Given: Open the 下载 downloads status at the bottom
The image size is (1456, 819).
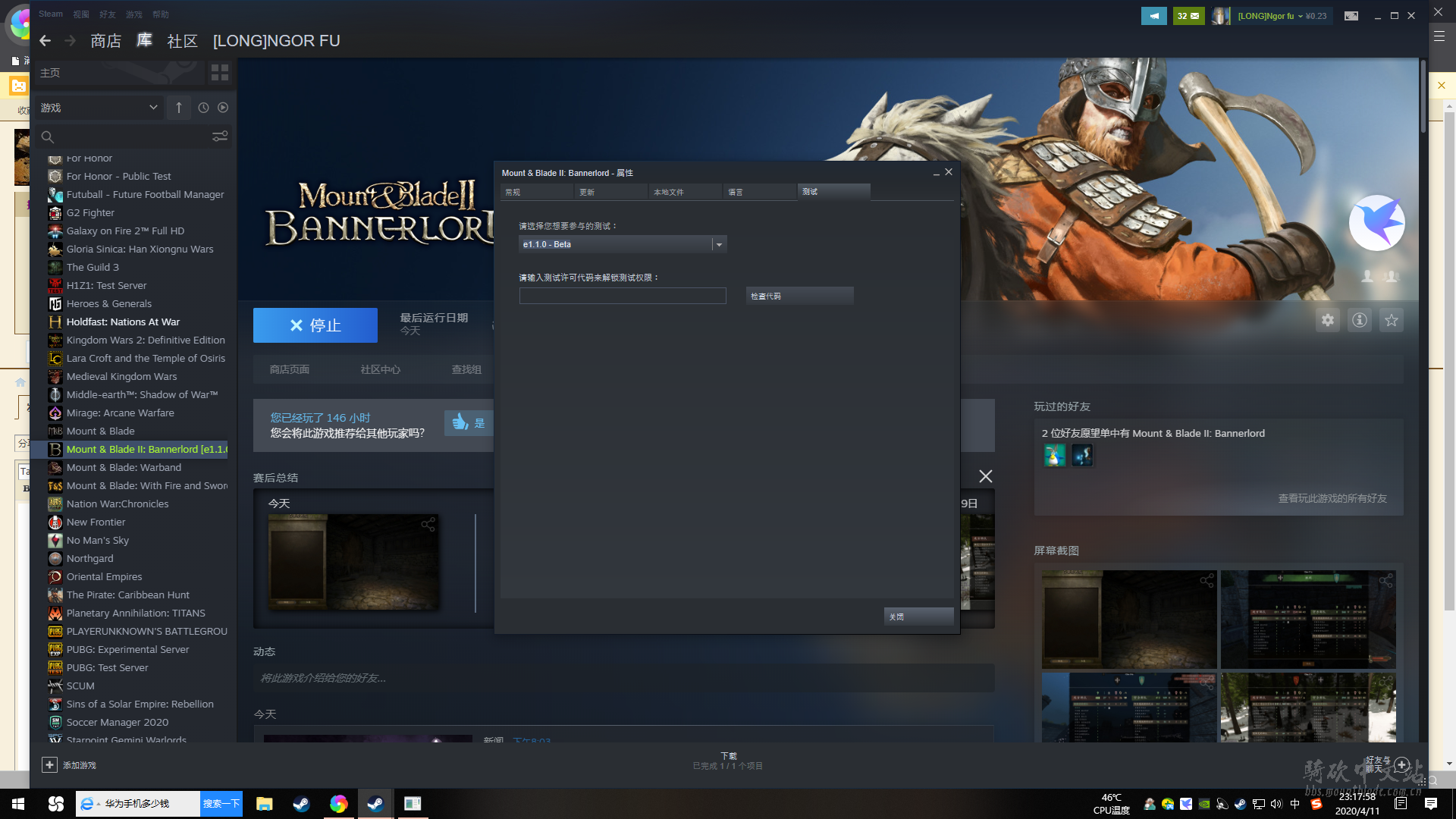Looking at the screenshot, I should (728, 761).
